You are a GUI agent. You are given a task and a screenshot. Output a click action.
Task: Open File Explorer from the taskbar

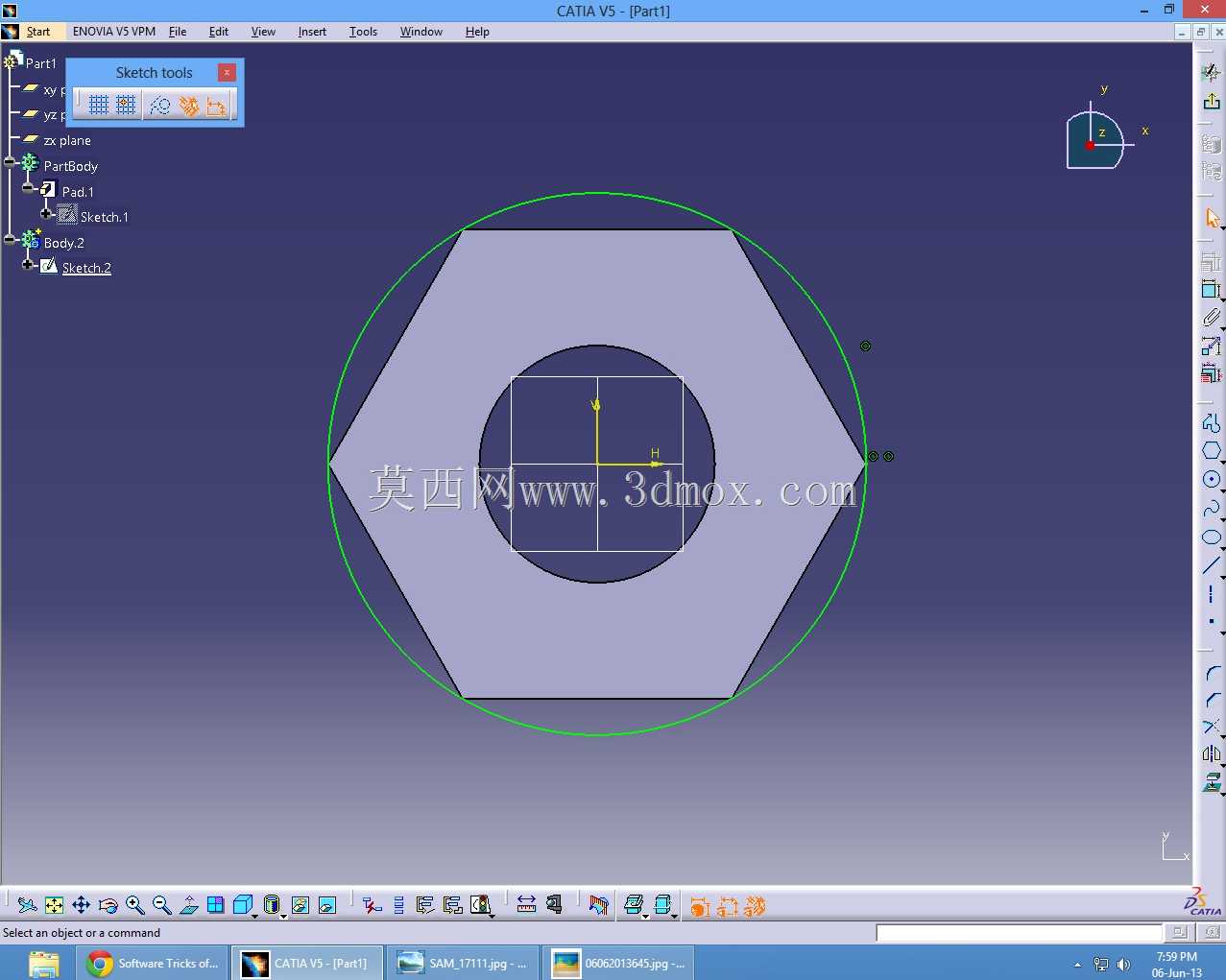coord(44,963)
